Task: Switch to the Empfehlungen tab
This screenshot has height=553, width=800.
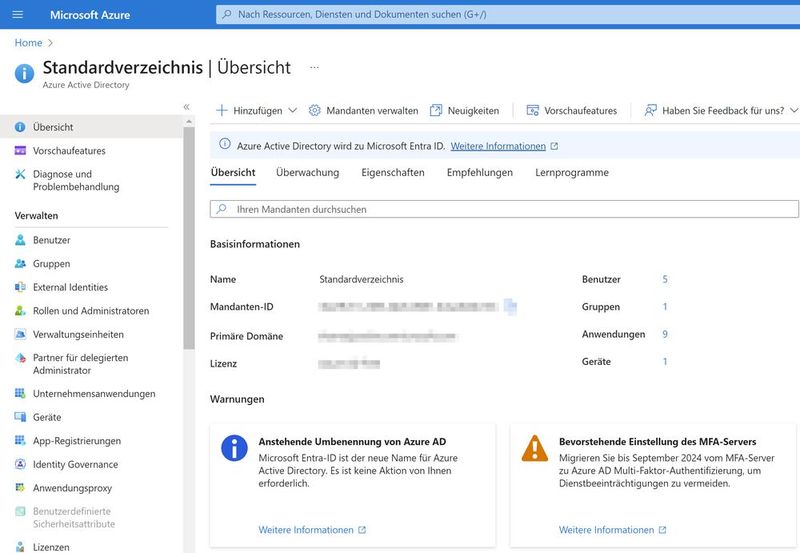Action: coord(480,172)
